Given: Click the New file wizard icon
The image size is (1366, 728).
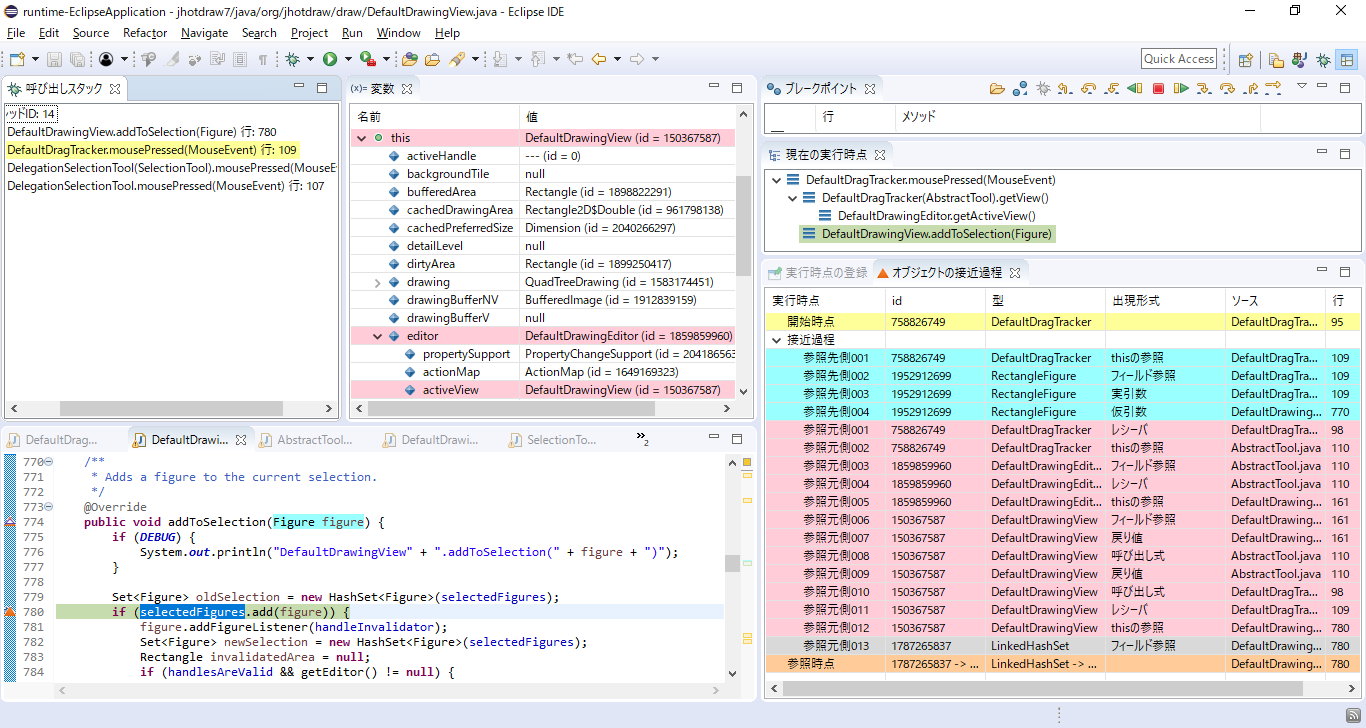Looking at the screenshot, I should 16,60.
